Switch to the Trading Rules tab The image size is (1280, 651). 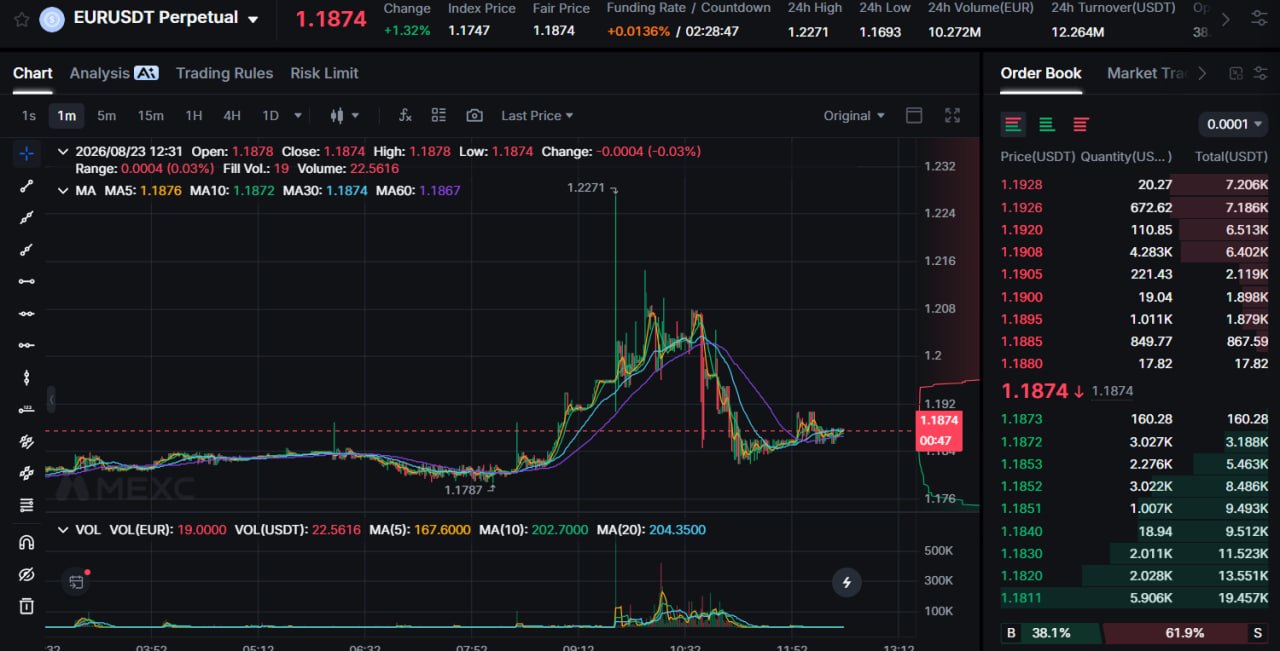point(224,73)
